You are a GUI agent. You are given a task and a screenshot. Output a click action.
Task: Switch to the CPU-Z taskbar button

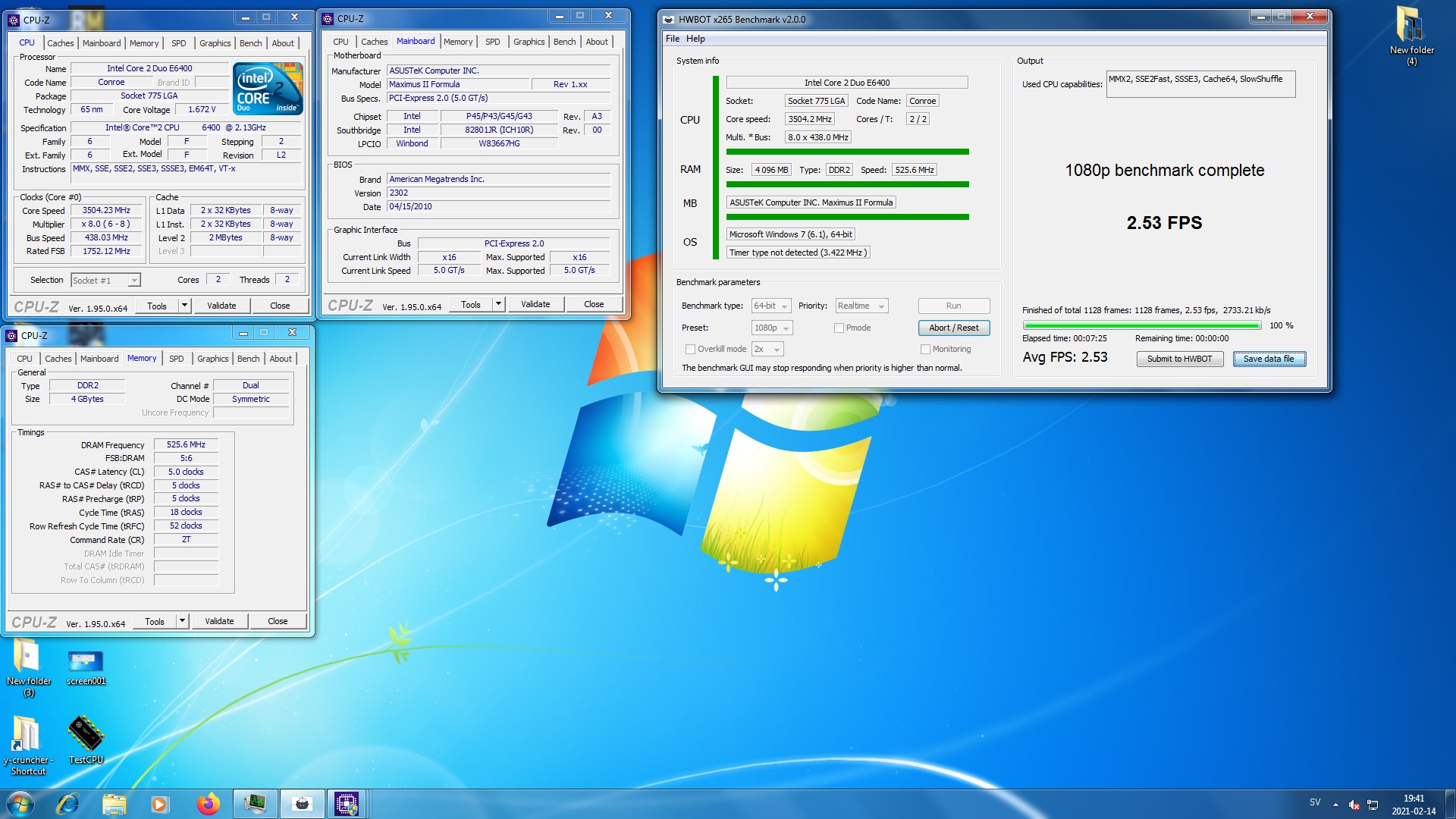tap(347, 804)
